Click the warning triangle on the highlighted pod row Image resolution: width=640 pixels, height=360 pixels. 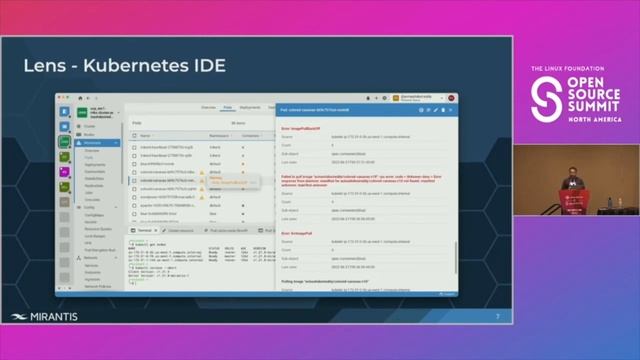click(202, 180)
